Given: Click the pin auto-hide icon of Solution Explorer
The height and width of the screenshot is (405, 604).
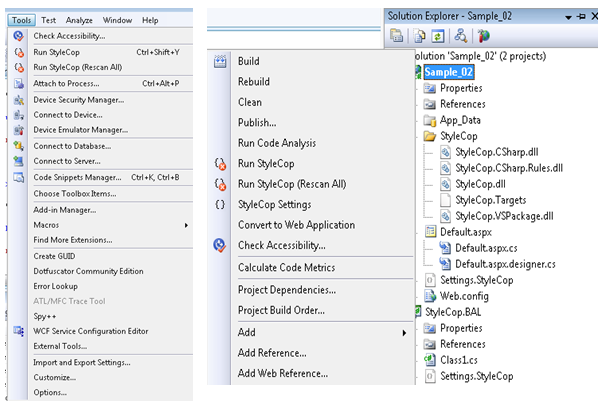Looking at the screenshot, I should pos(581,16).
